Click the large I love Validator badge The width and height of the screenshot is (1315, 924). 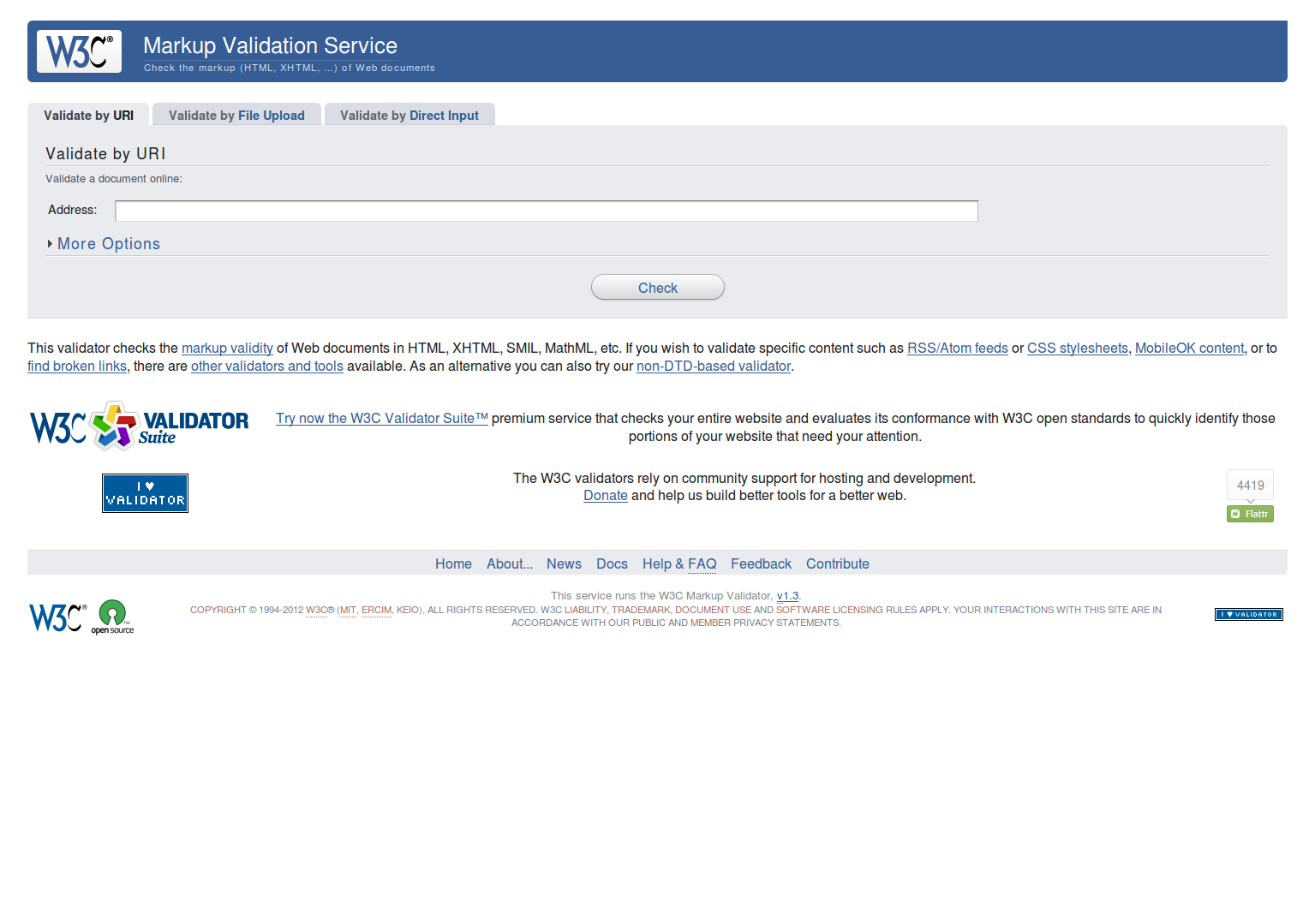point(145,493)
